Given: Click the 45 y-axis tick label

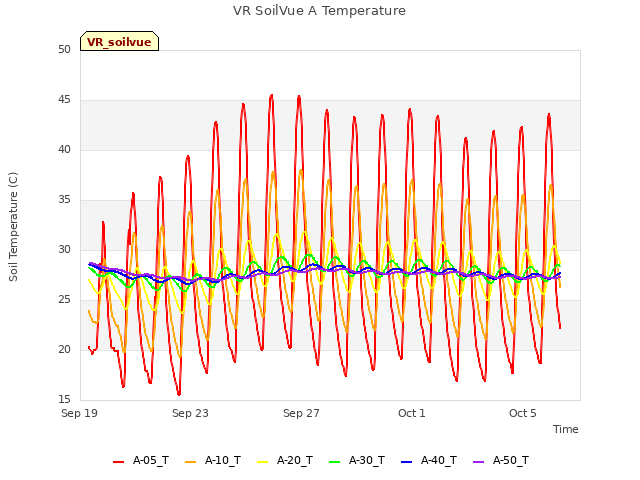Looking at the screenshot, I should pyautogui.click(x=64, y=100).
